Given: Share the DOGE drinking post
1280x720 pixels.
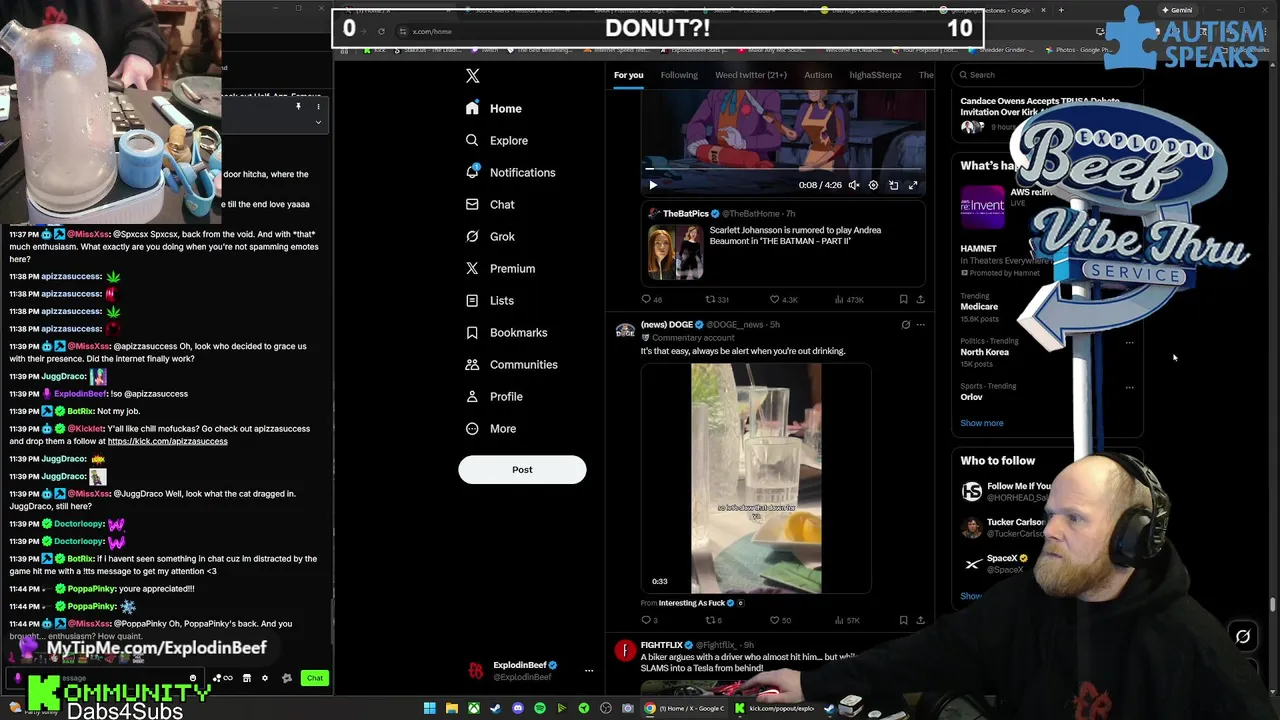Looking at the screenshot, I should coord(920,620).
